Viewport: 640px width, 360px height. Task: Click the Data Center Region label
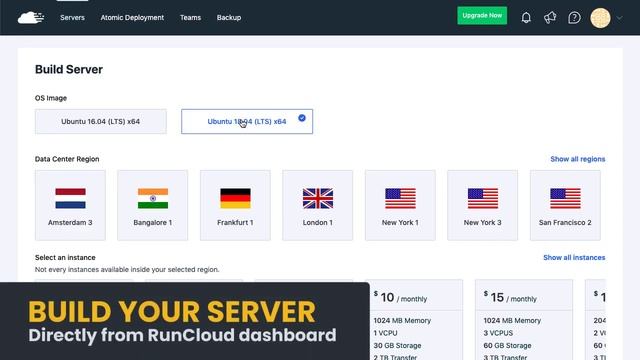pyautogui.click(x=67, y=159)
